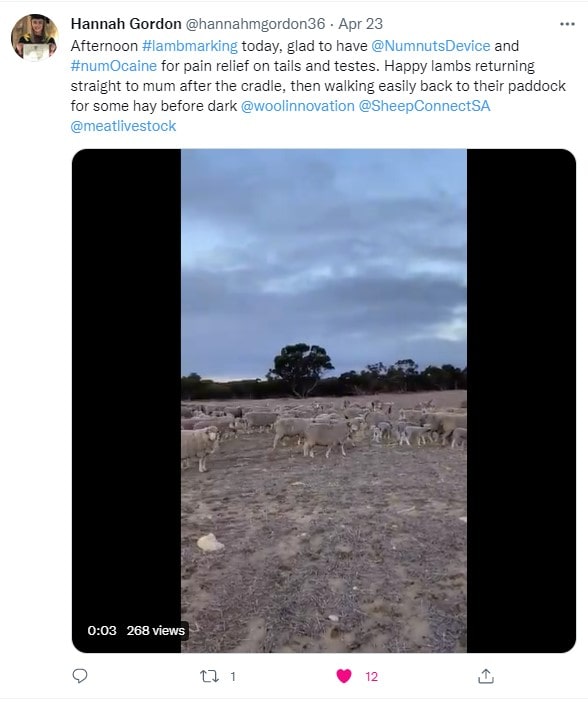The image size is (588, 703).
Task: Open the @SheepConnectSA mention
Action: [x=424, y=106]
